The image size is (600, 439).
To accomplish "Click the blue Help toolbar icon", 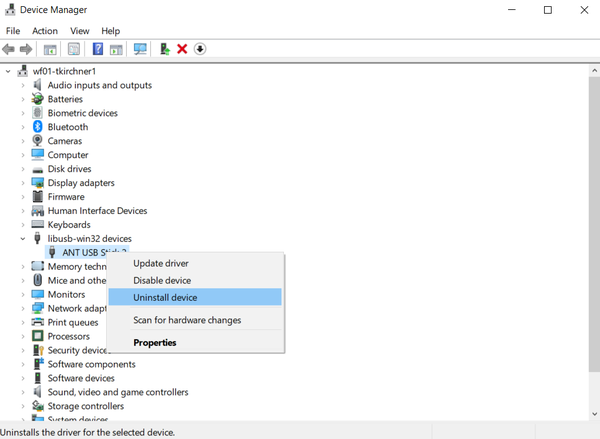I will tap(98, 49).
